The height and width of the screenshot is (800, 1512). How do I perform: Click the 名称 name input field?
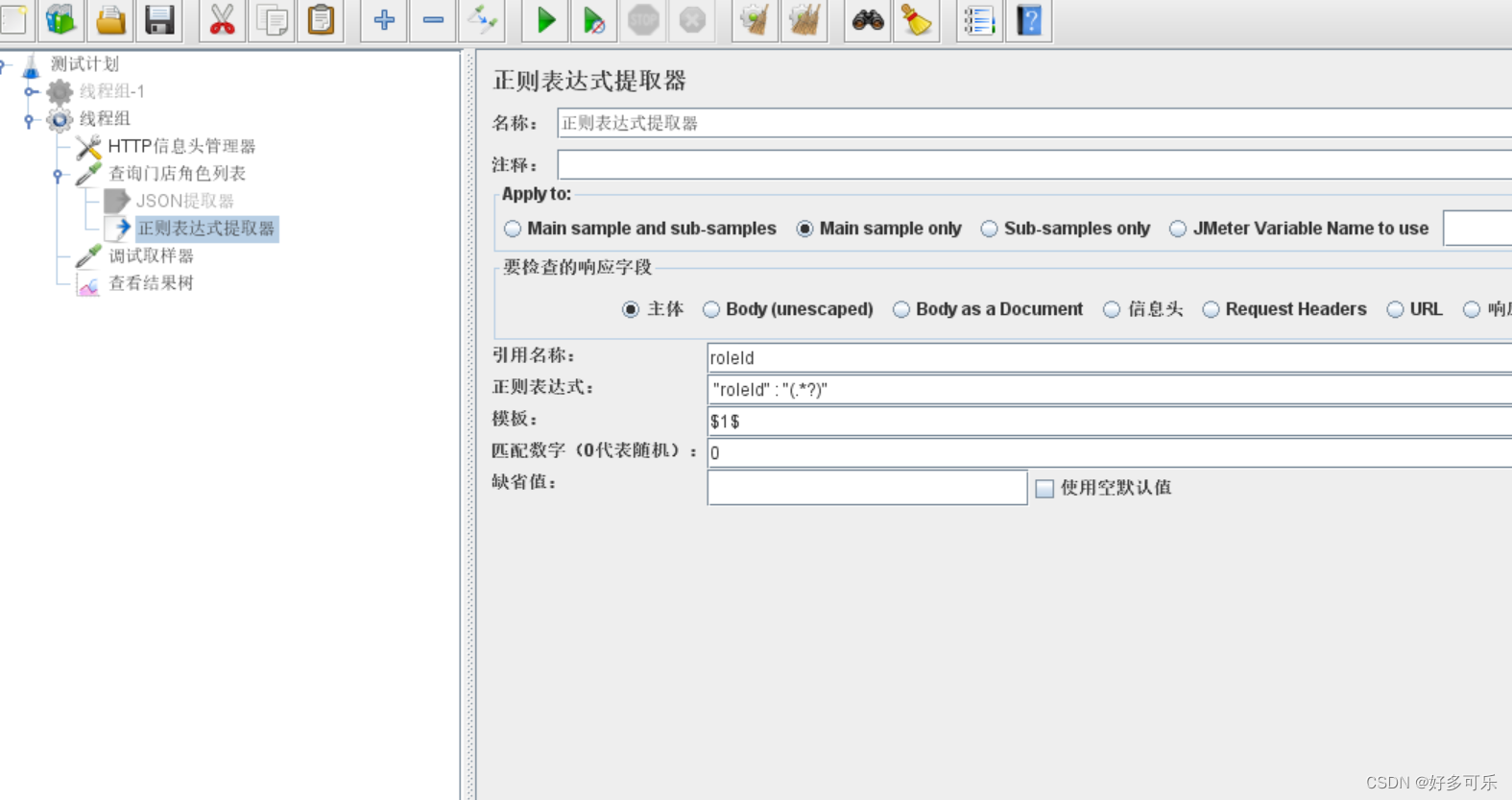pos(1034,123)
